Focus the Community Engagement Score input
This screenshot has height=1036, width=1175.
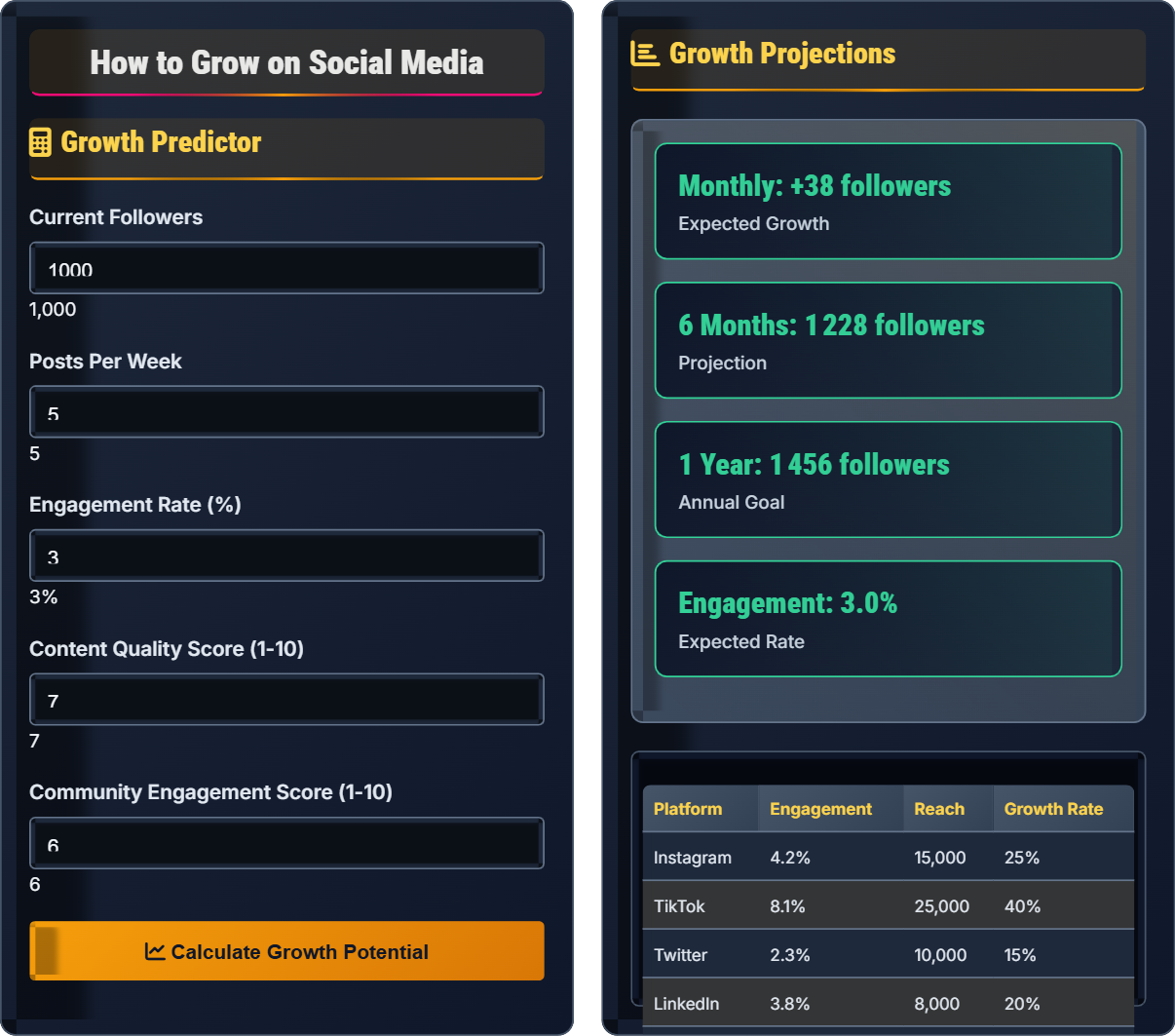tap(286, 843)
